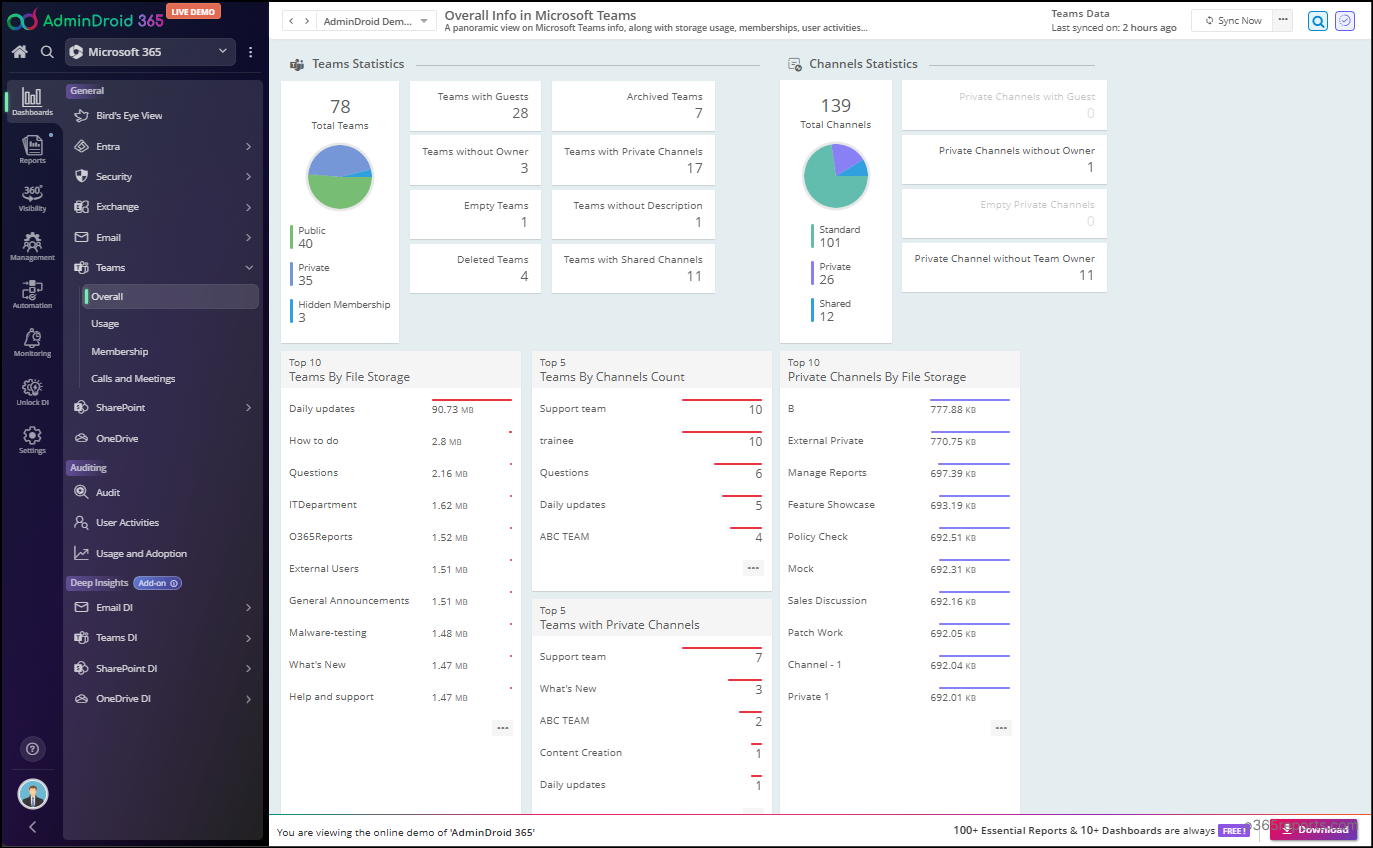Expand the Entra menu
1373x848 pixels.
[x=163, y=147]
